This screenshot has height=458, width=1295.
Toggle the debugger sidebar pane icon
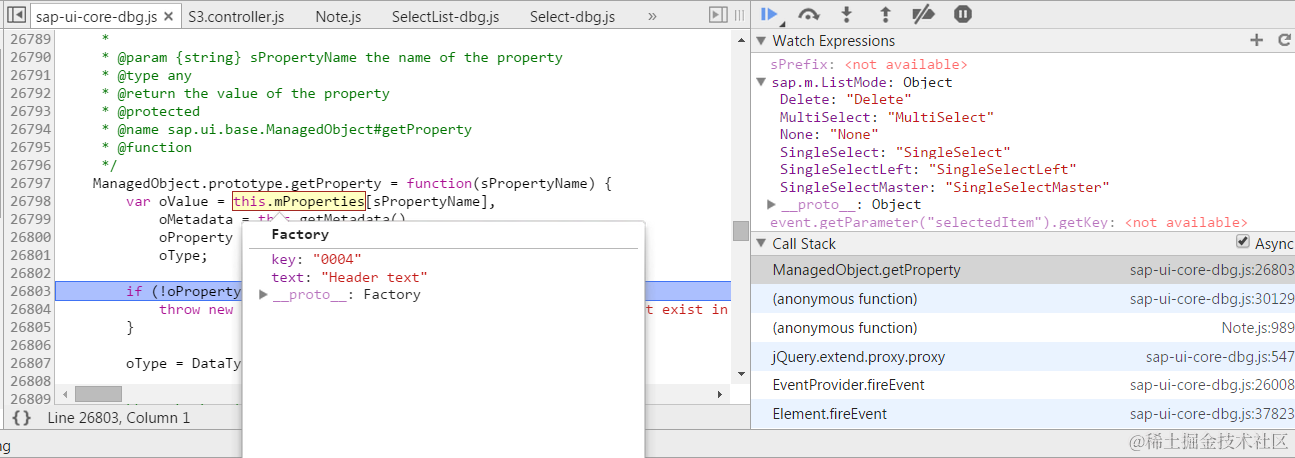(716, 15)
